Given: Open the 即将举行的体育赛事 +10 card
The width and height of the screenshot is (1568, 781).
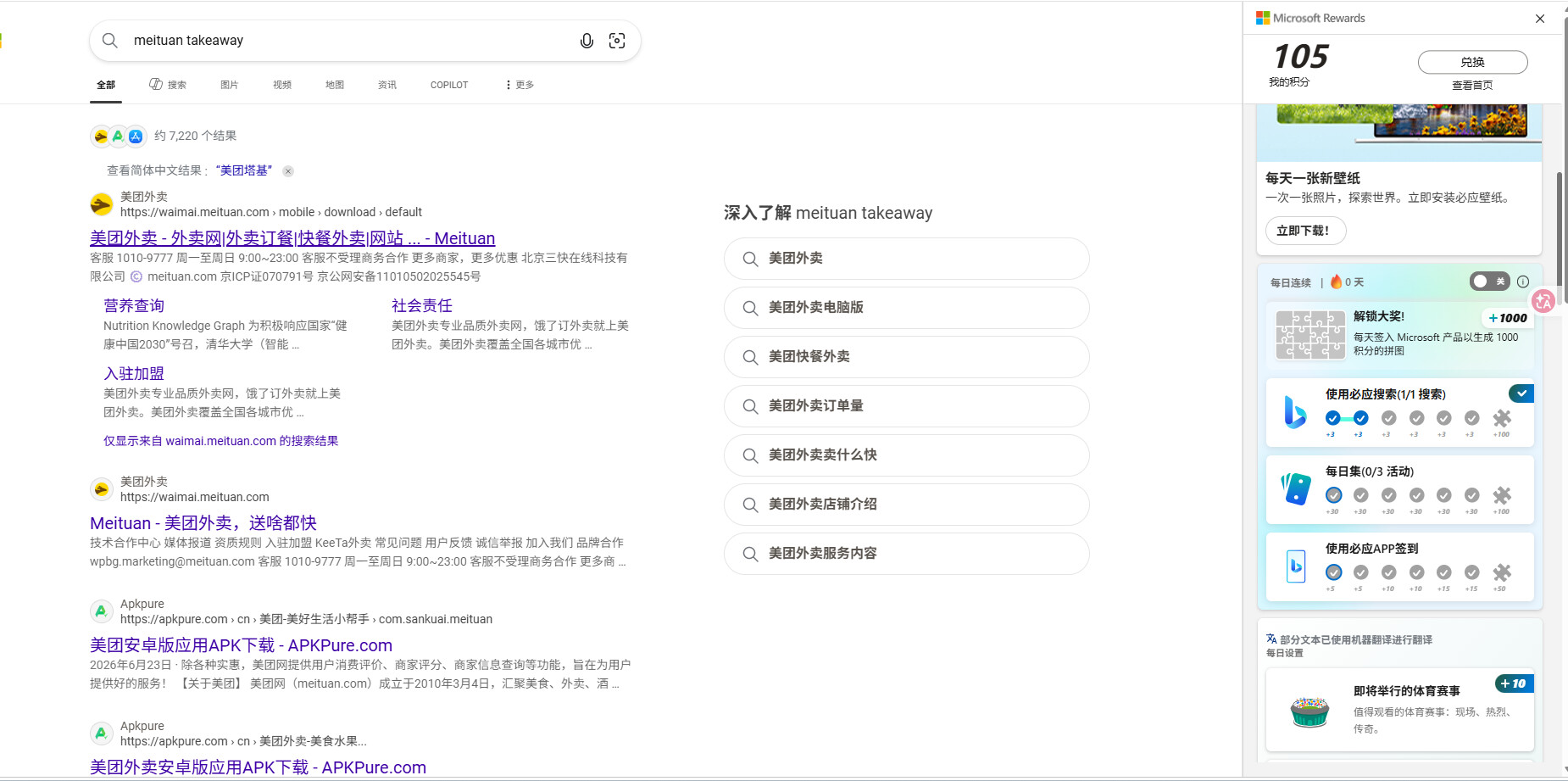Looking at the screenshot, I should tap(1399, 710).
